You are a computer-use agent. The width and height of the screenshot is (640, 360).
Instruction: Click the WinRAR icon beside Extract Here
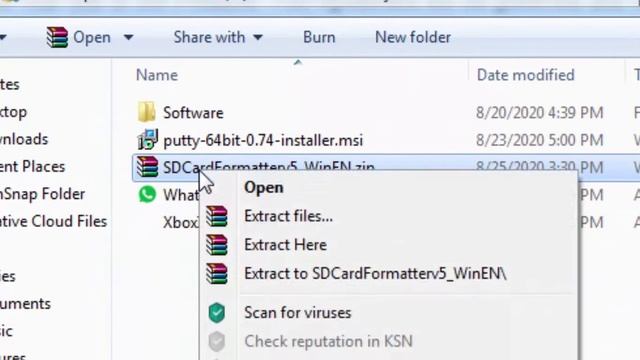[x=217, y=245]
